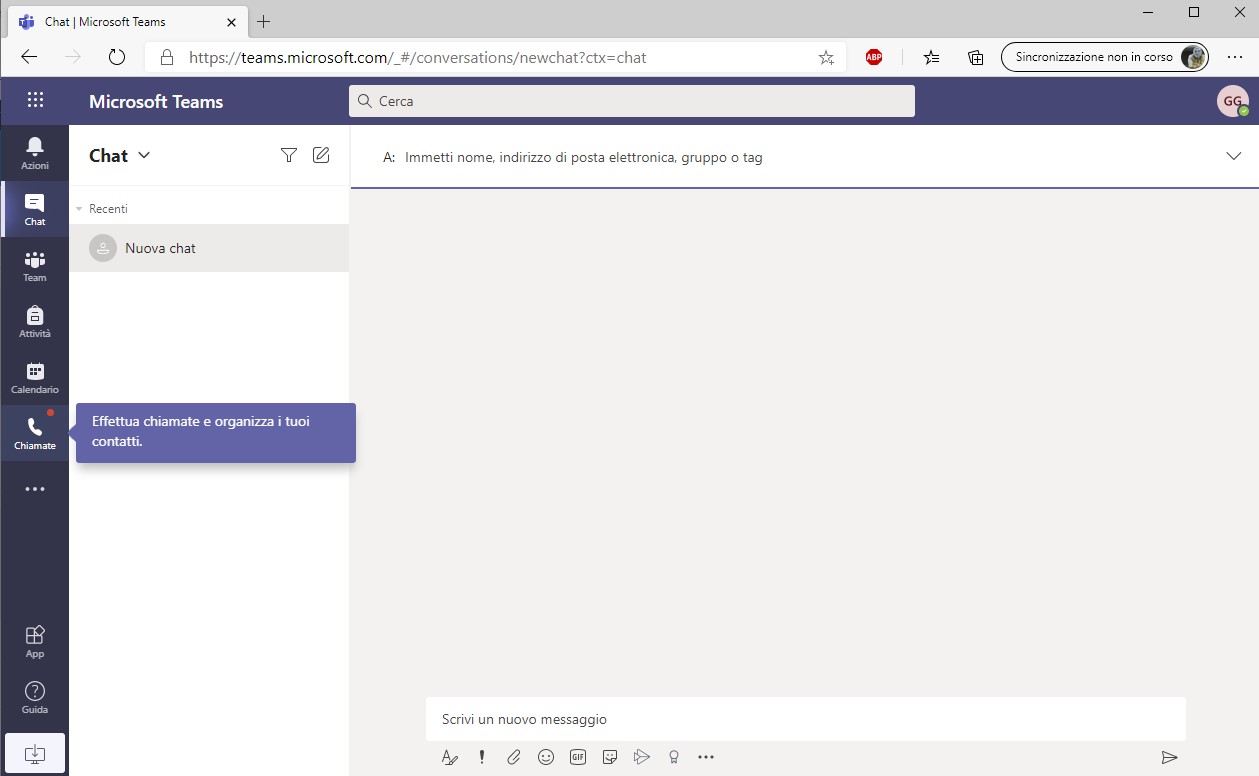Select the Chat | Microsoft Teams browser tab
This screenshot has width=1259, height=776.
(126, 21)
